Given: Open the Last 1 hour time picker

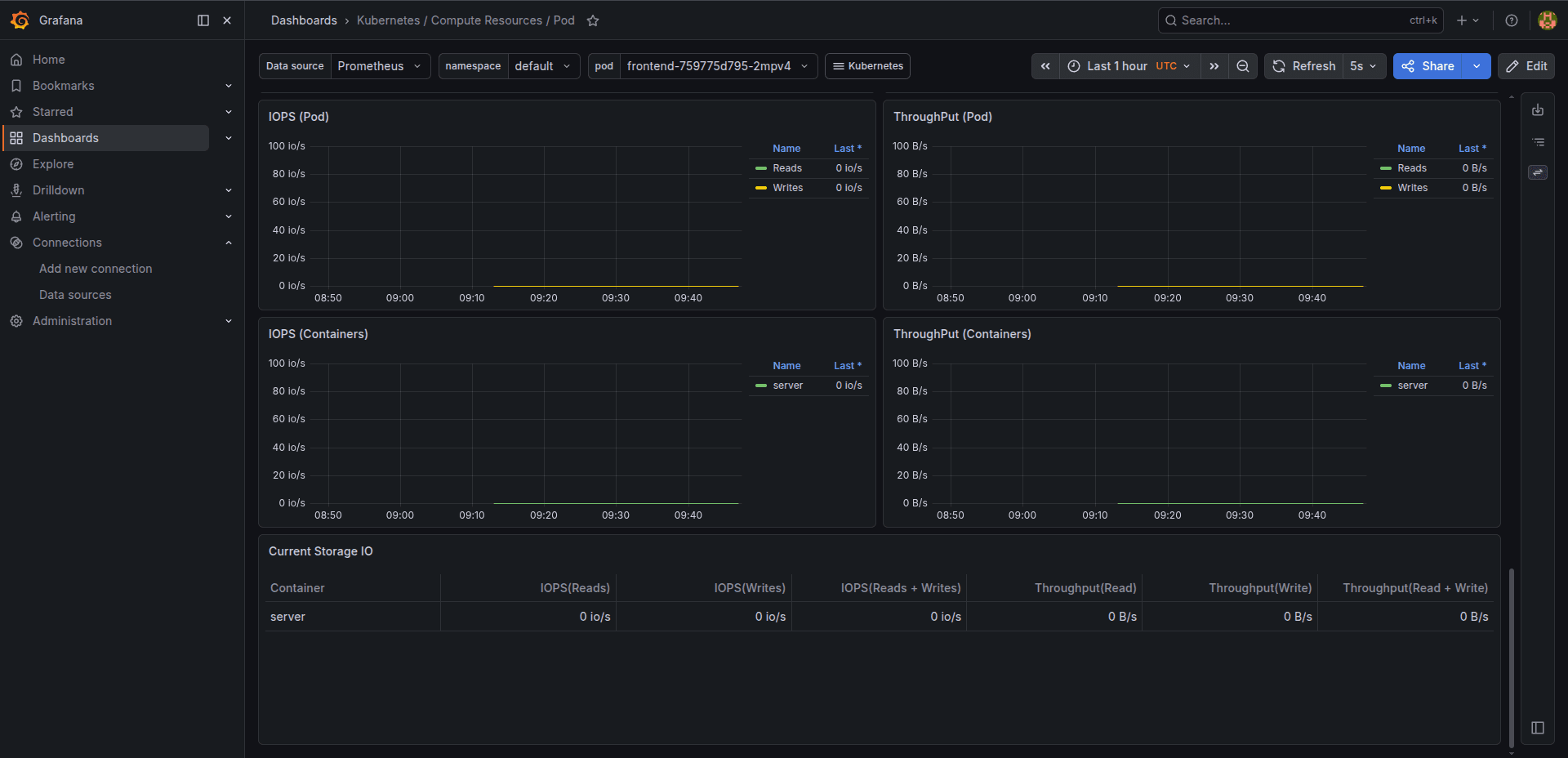Looking at the screenshot, I should 1130,66.
